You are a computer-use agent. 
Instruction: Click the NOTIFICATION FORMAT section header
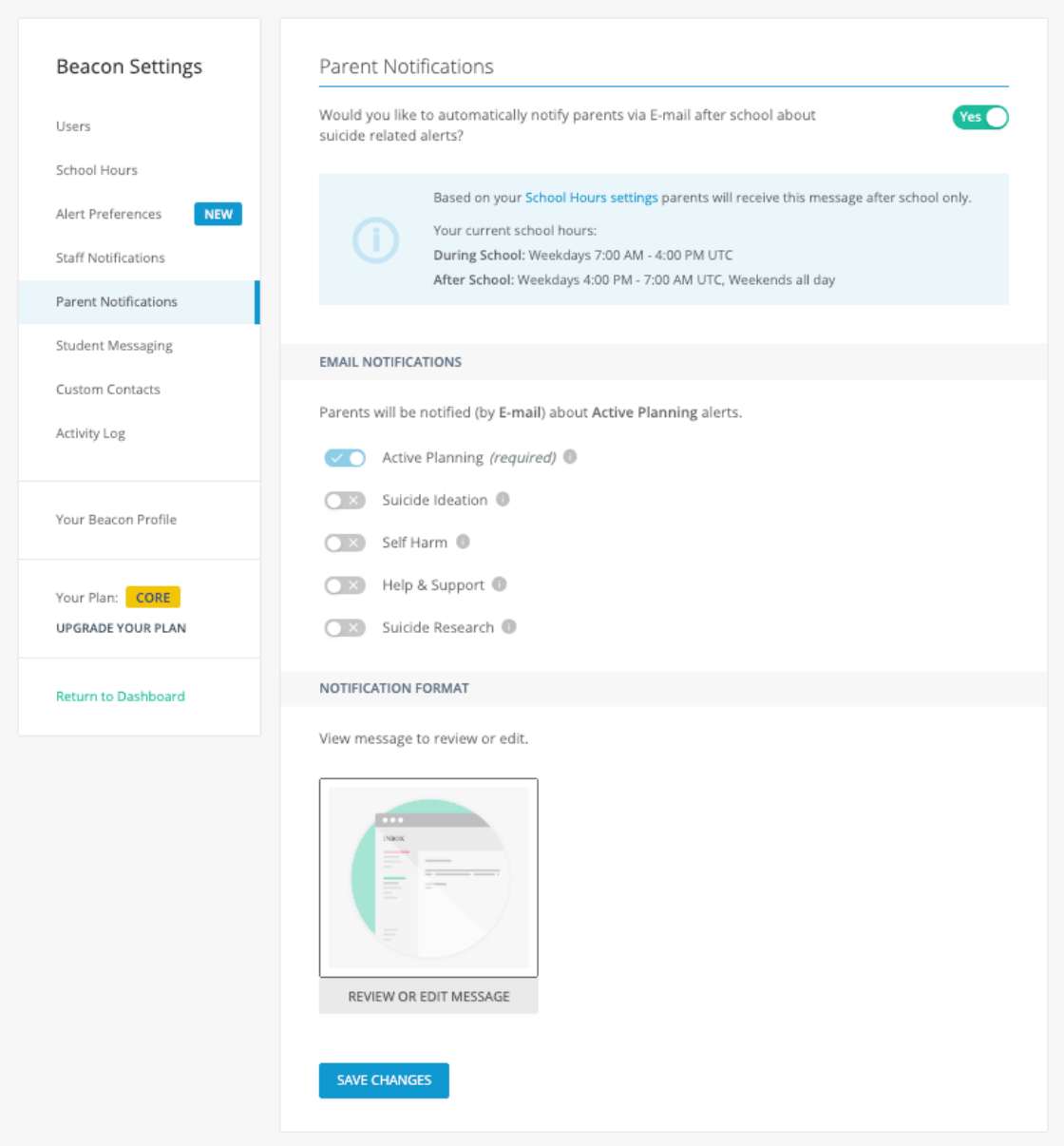coord(394,688)
